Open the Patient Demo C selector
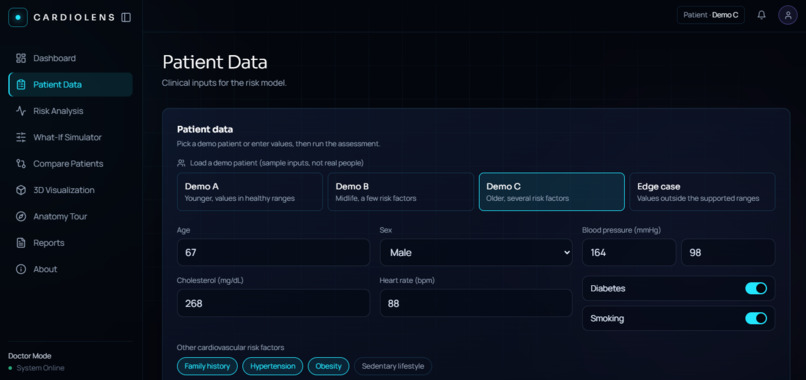 coord(710,15)
